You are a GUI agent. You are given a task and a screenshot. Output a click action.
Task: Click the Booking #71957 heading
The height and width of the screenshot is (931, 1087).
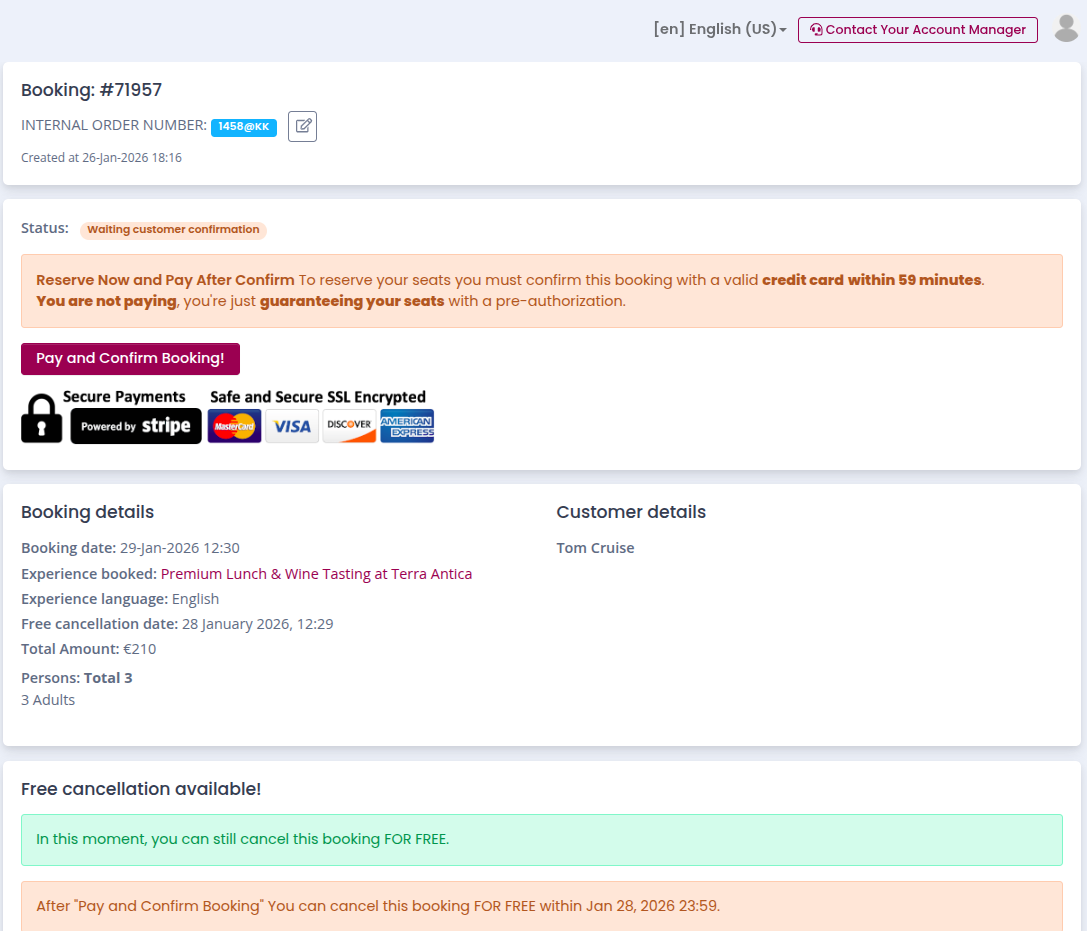pos(91,90)
